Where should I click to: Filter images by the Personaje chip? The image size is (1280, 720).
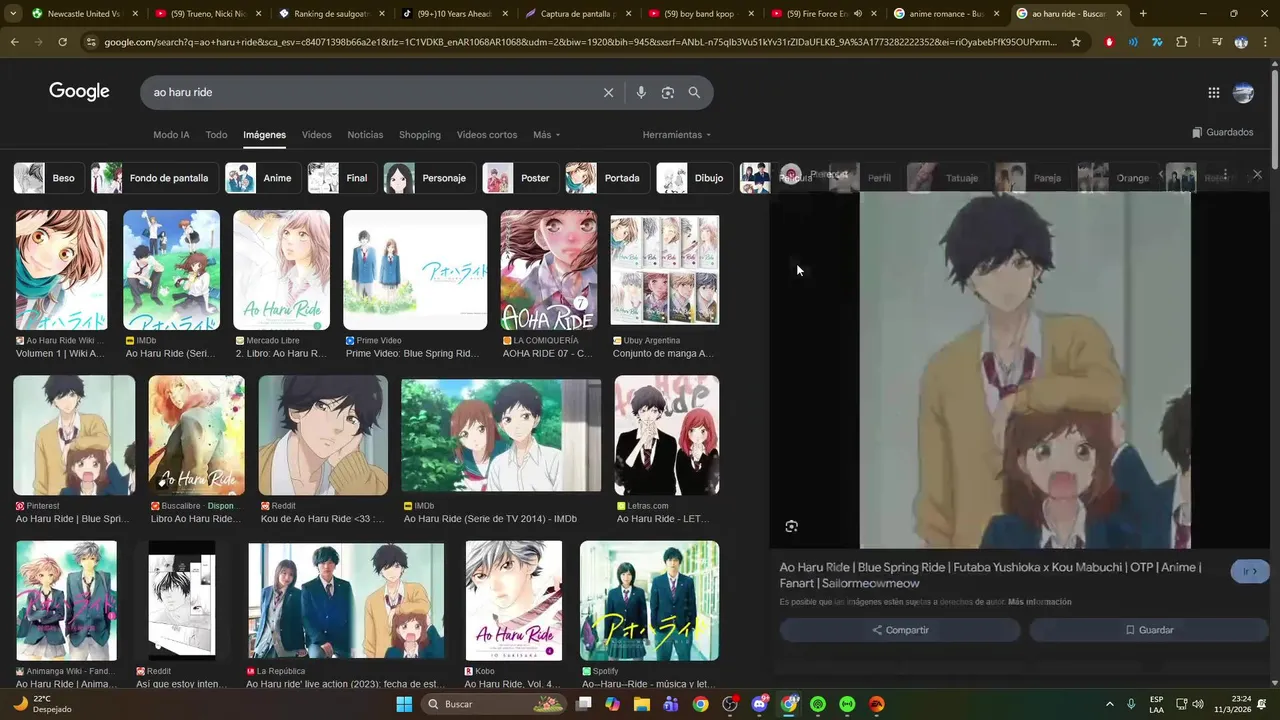[429, 178]
